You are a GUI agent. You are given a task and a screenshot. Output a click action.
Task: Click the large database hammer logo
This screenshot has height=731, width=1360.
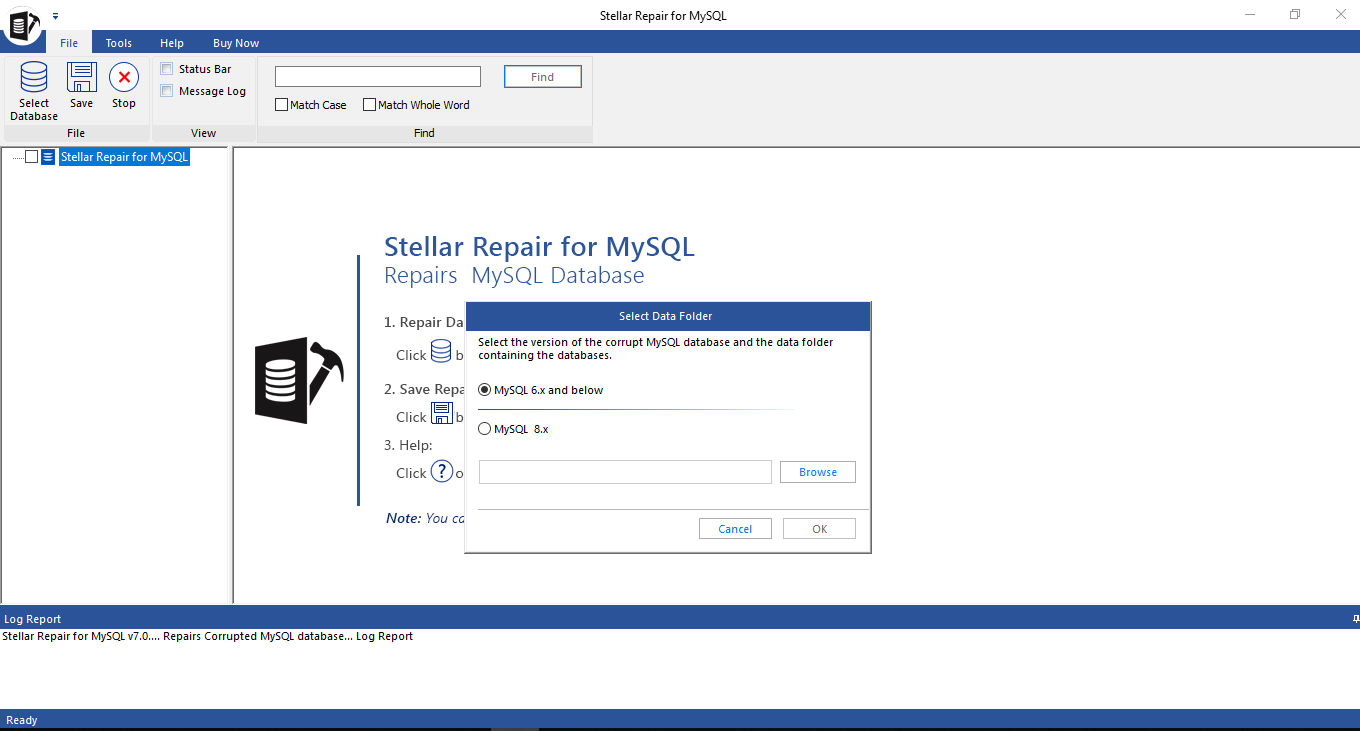(299, 380)
